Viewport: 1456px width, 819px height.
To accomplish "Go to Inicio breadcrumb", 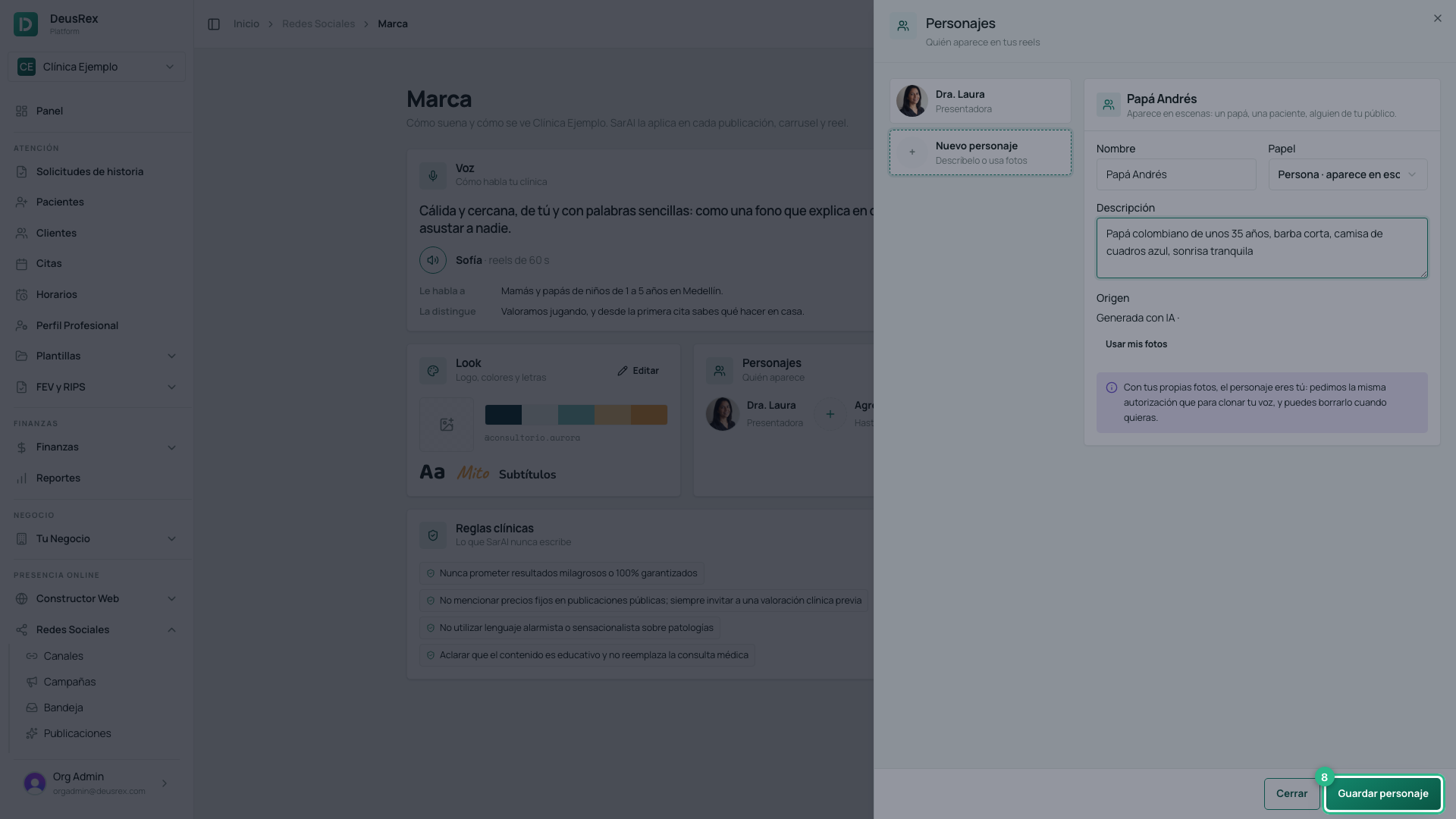I will tap(246, 24).
